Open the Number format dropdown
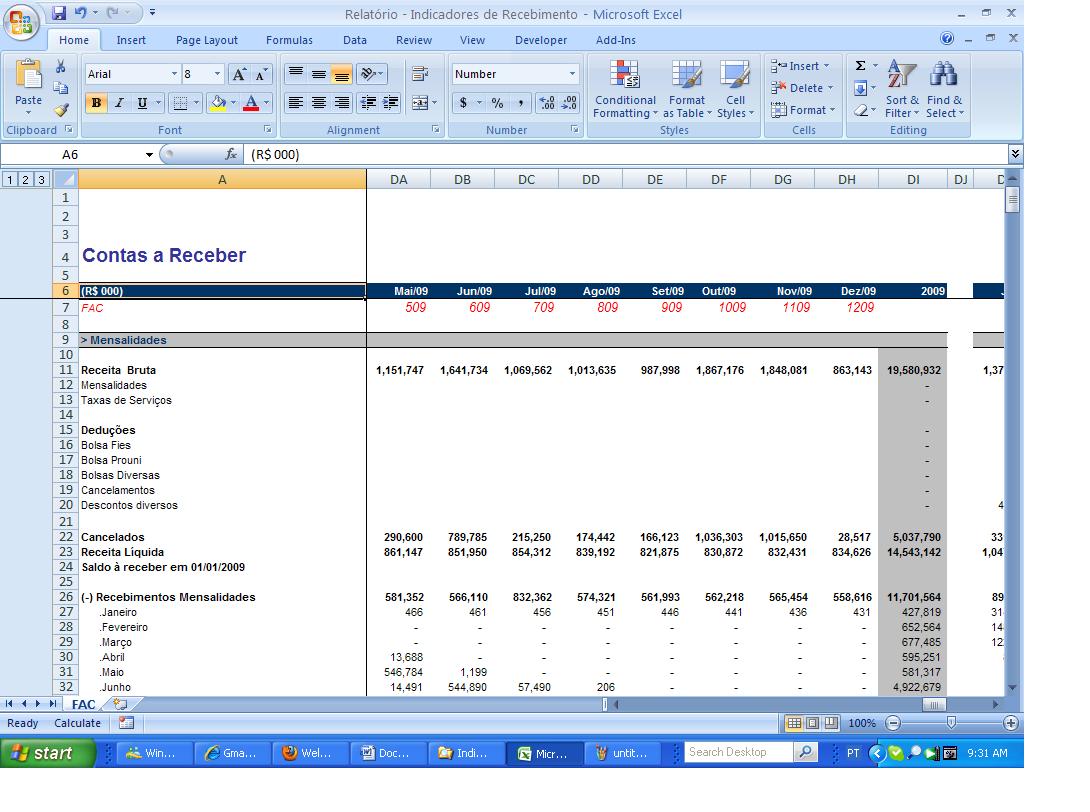This screenshot has width=1090, height=812. (x=573, y=73)
